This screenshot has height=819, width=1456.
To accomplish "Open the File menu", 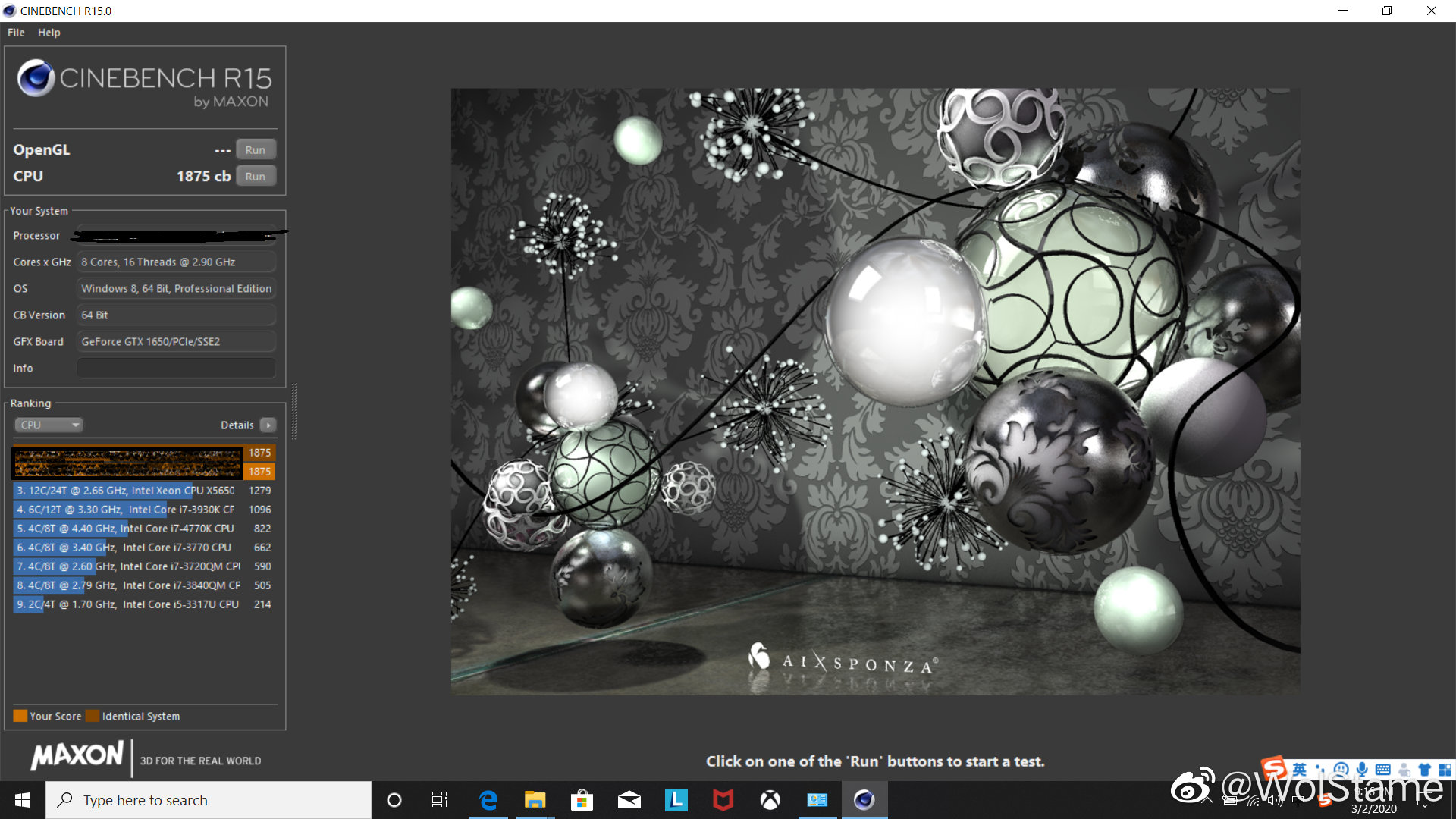I will (16, 33).
